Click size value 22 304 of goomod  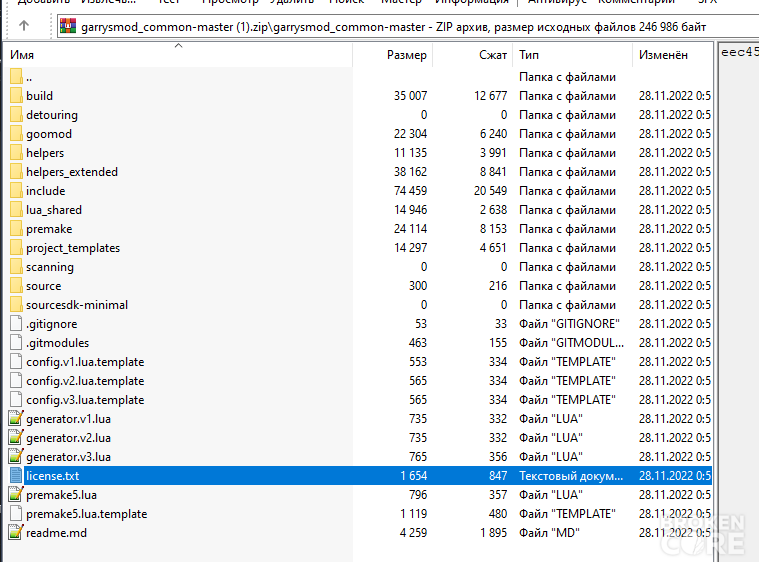410,134
